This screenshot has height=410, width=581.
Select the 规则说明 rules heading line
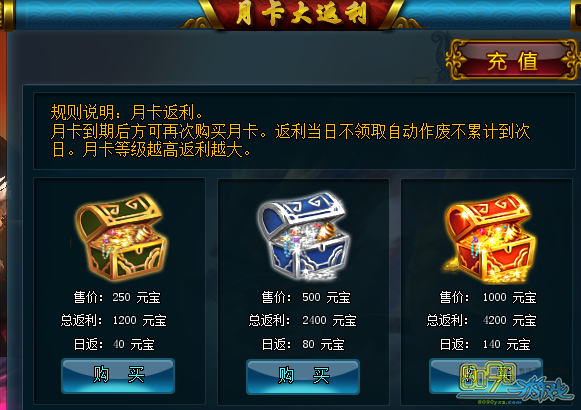tap(127, 112)
